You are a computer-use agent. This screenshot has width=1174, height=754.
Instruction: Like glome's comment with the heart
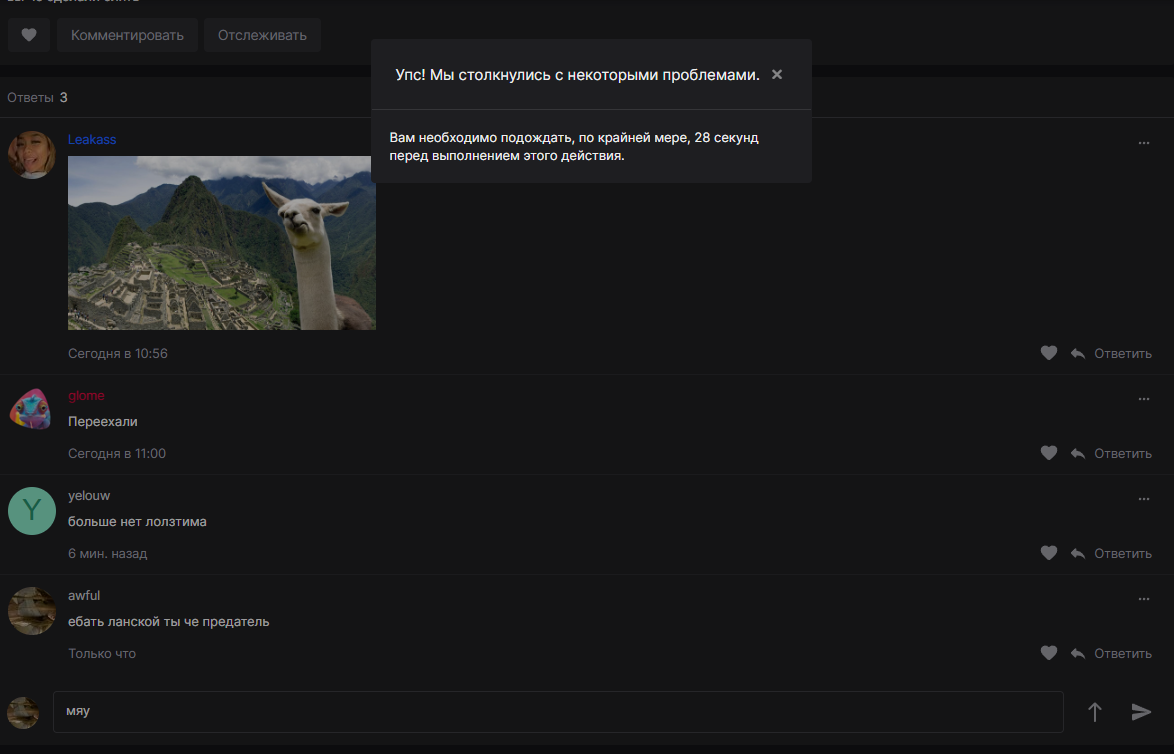coord(1048,453)
